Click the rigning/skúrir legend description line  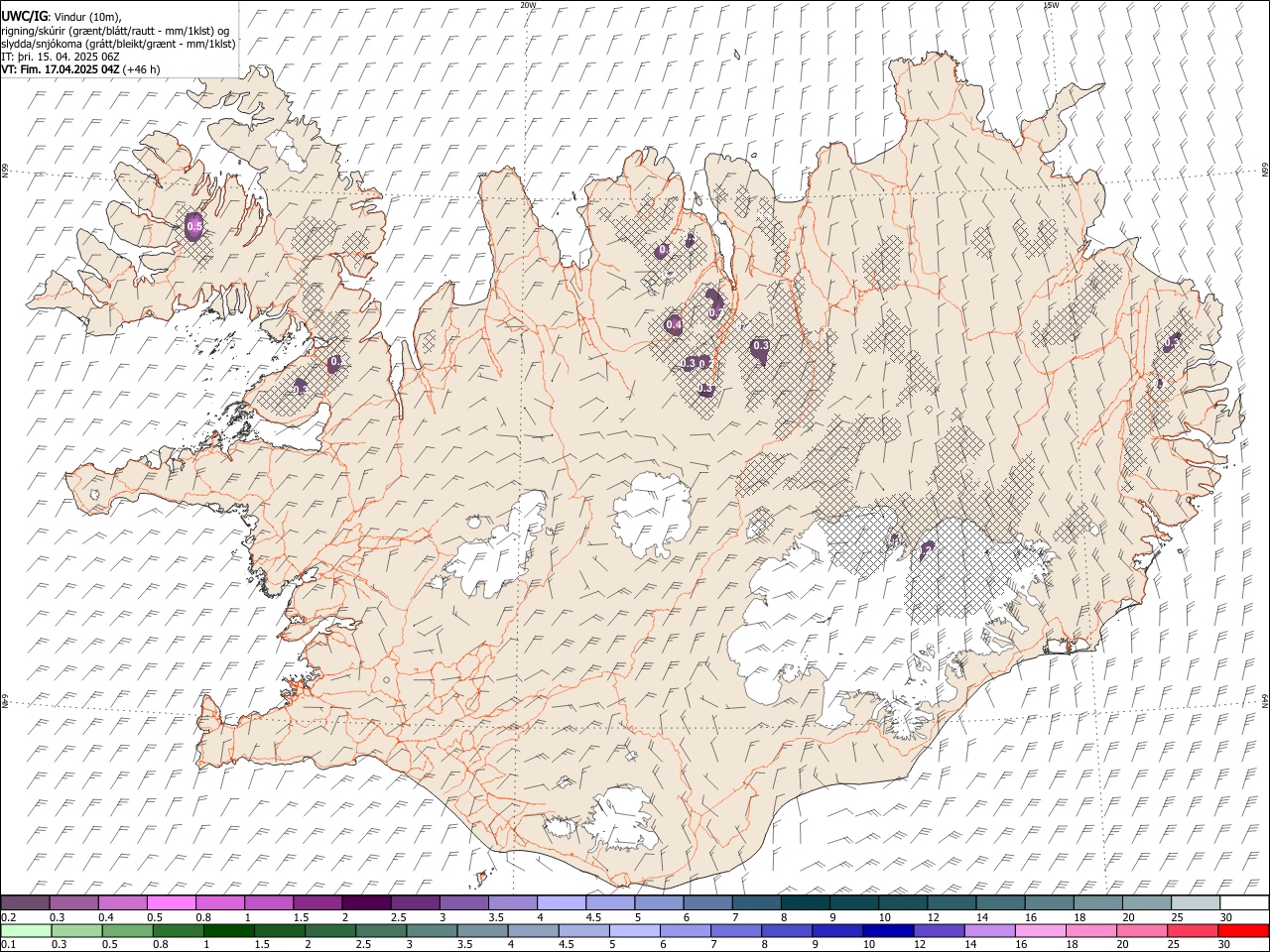(x=115, y=31)
